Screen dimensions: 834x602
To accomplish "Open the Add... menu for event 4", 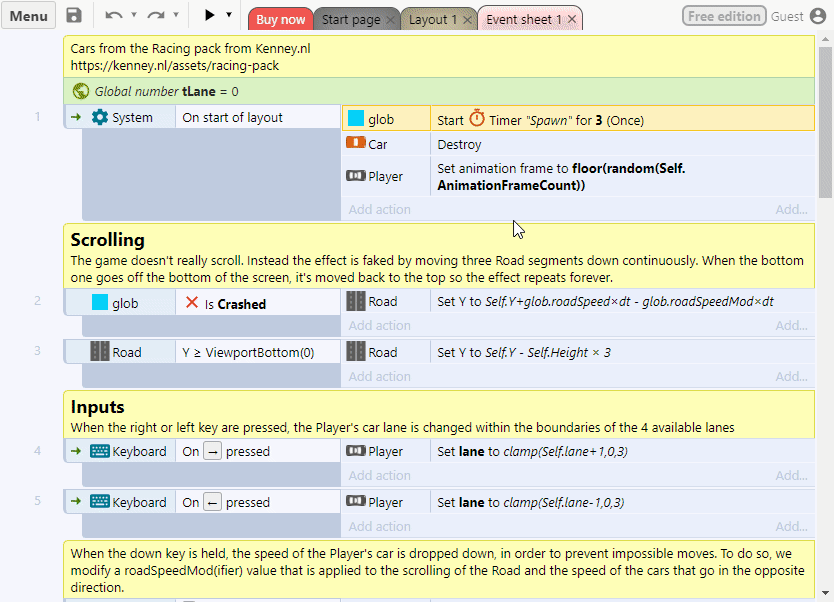I will [x=791, y=475].
